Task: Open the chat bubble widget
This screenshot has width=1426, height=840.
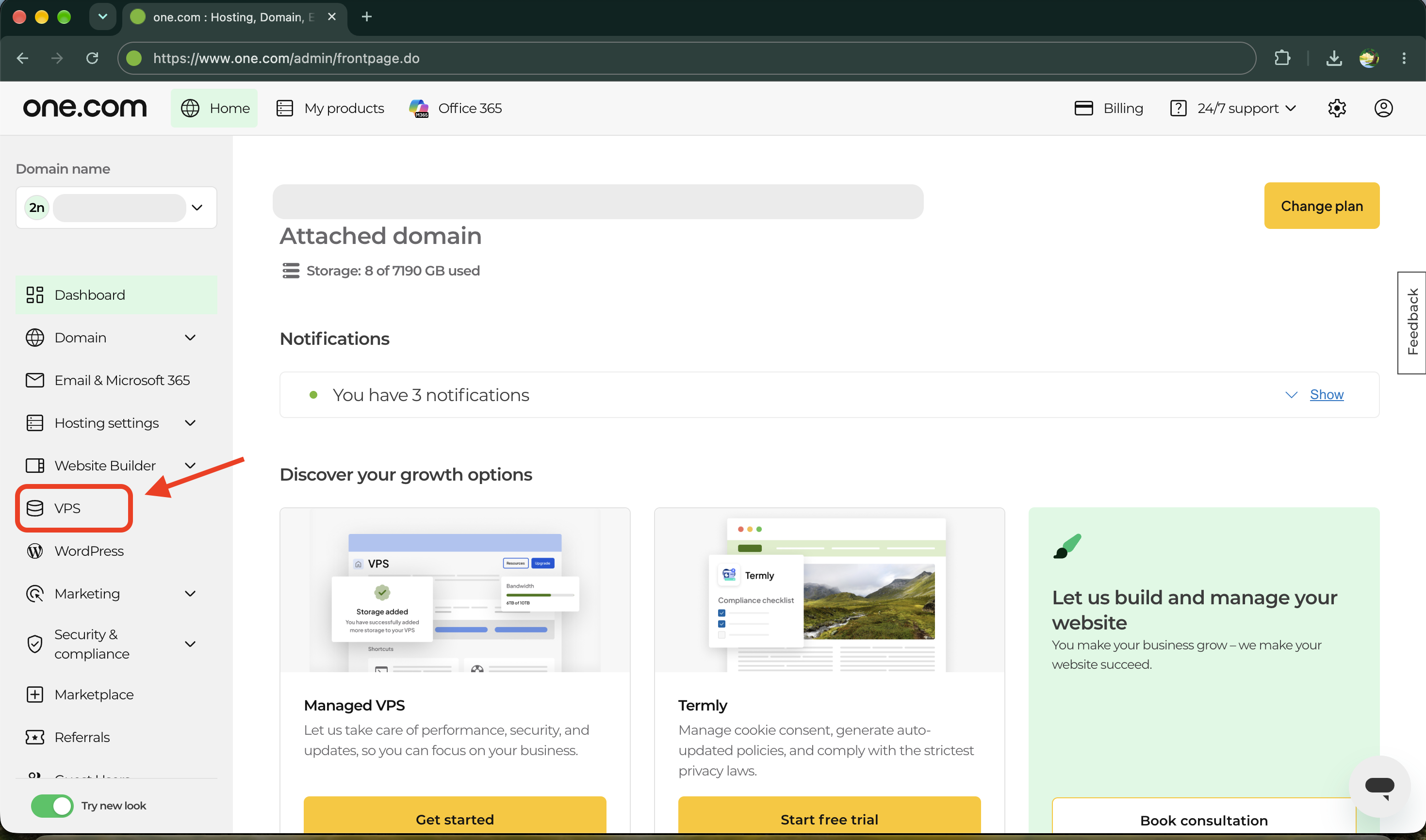Action: point(1379,787)
